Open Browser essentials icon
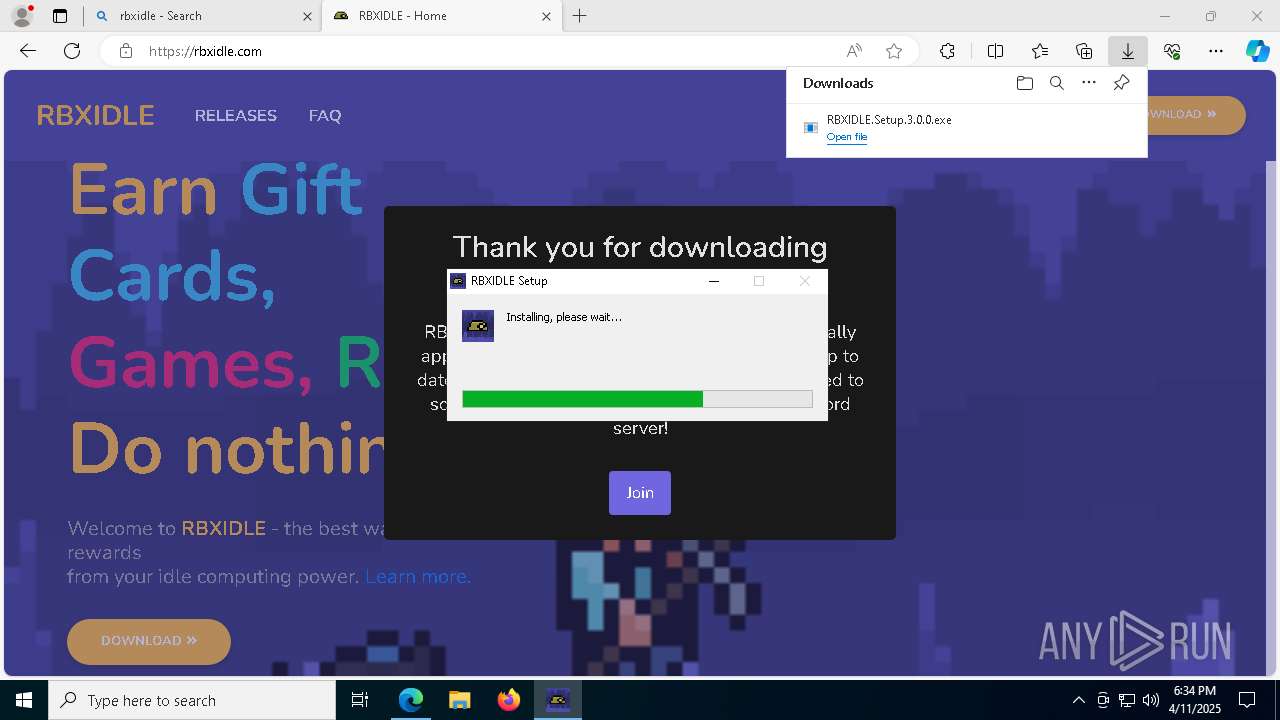 tap(1172, 51)
